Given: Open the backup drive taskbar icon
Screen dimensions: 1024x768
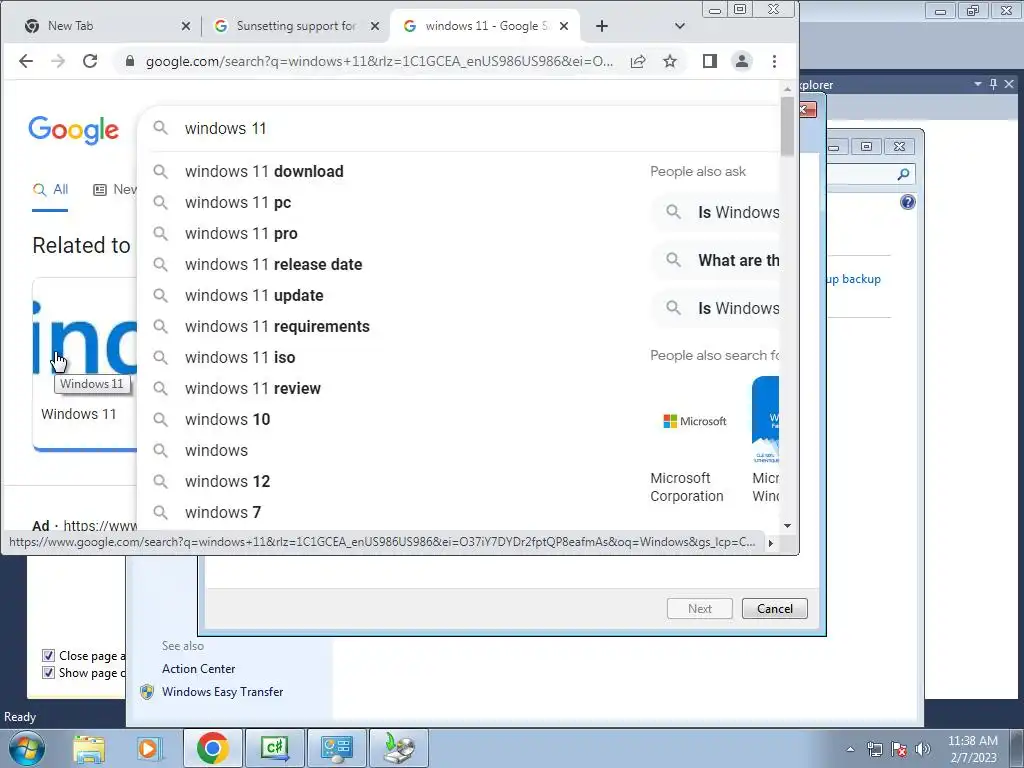Looking at the screenshot, I should (x=399, y=748).
